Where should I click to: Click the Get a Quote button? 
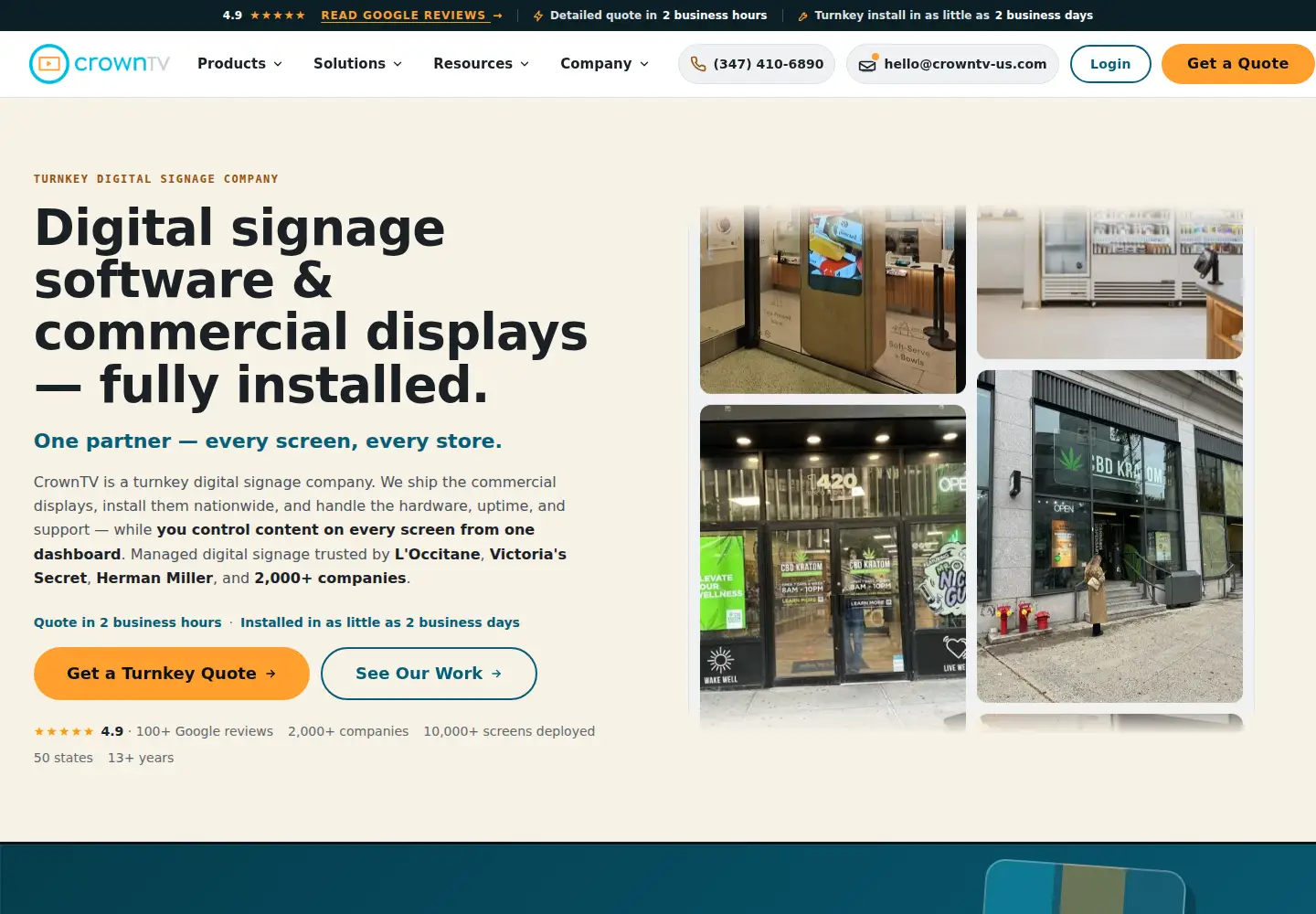click(x=1237, y=64)
